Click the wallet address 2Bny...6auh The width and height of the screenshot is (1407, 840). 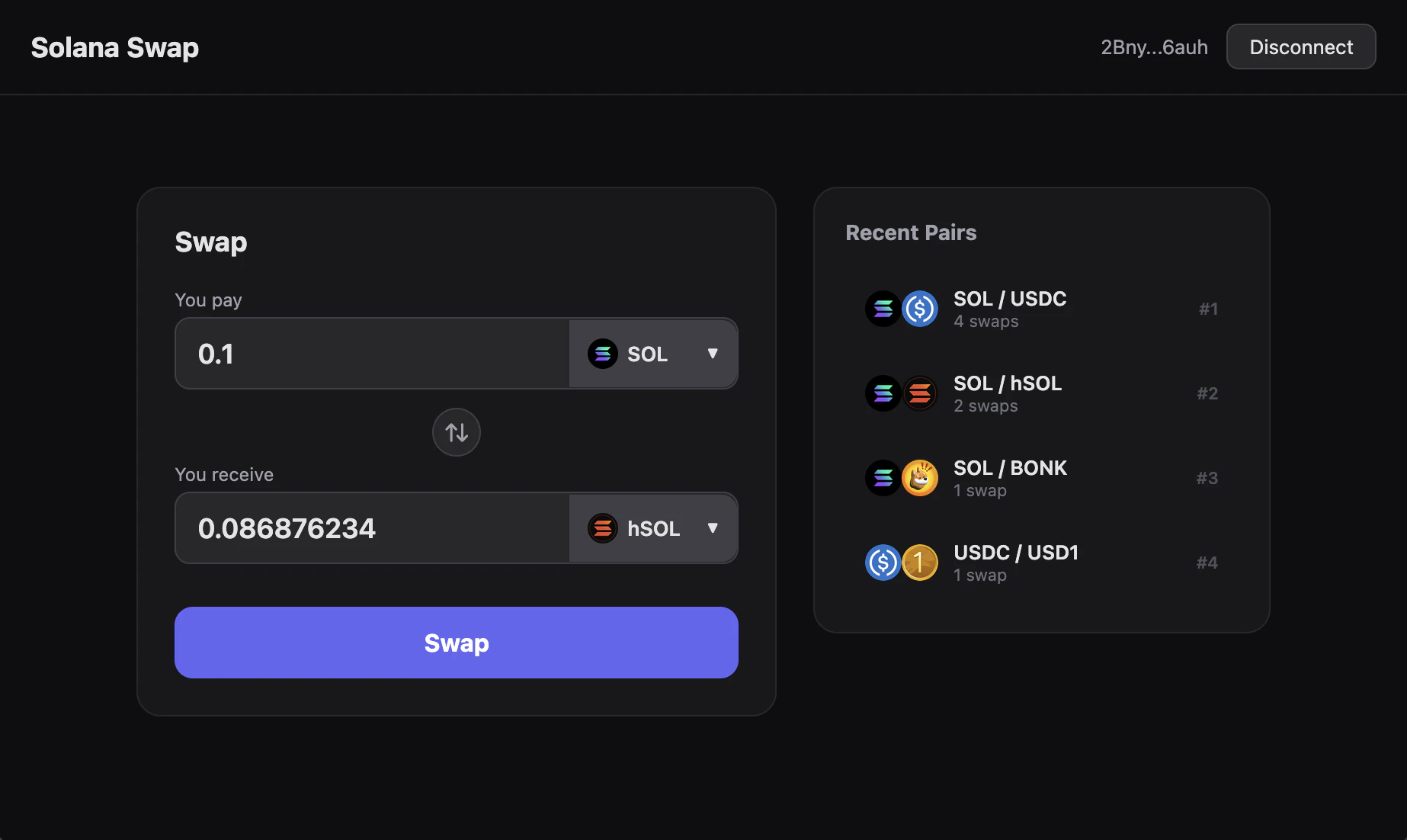tap(1153, 46)
